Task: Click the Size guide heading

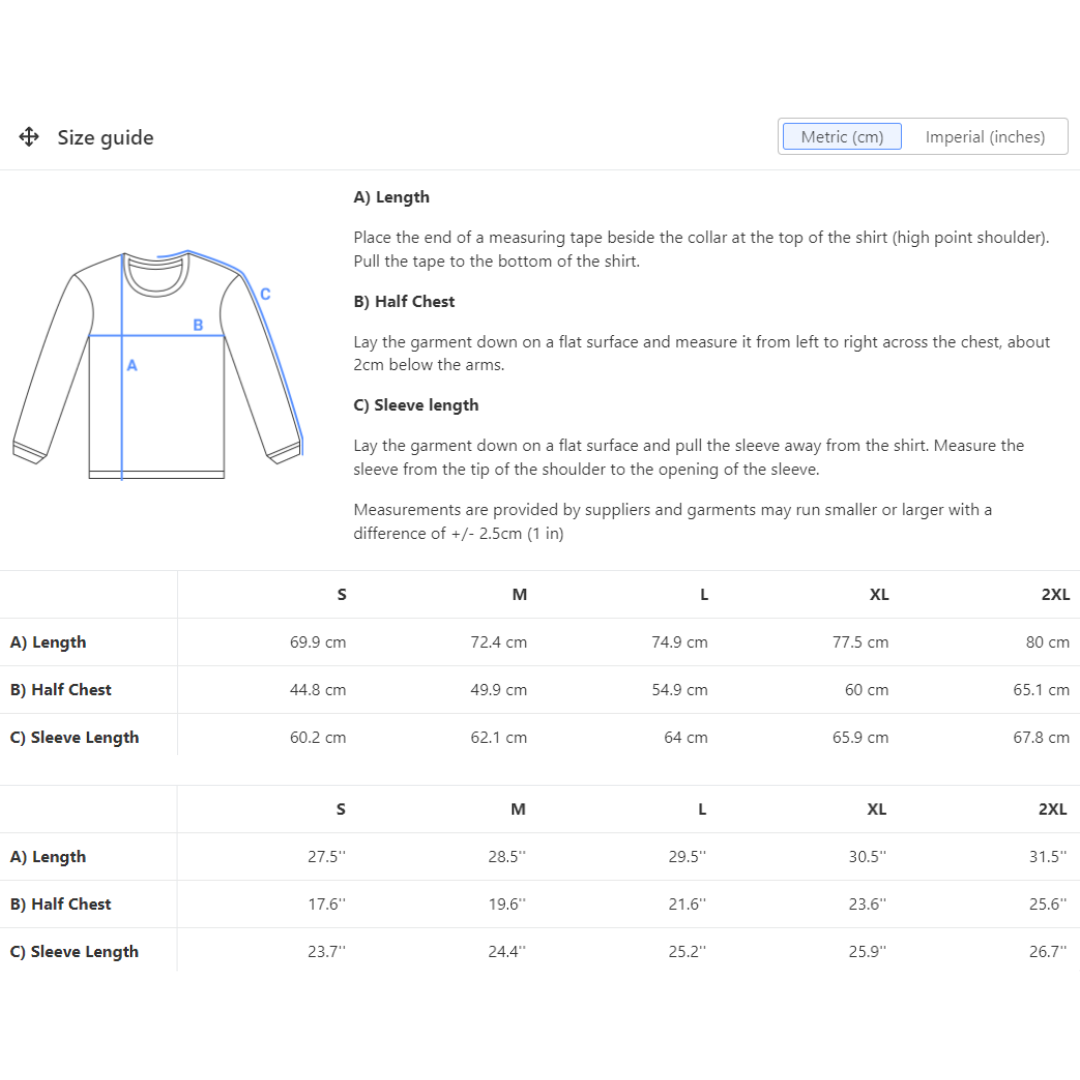Action: [x=105, y=138]
